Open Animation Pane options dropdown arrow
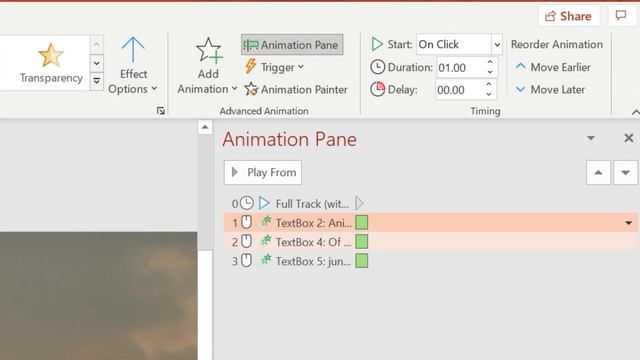Image resolution: width=640 pixels, height=360 pixels. 591,138
